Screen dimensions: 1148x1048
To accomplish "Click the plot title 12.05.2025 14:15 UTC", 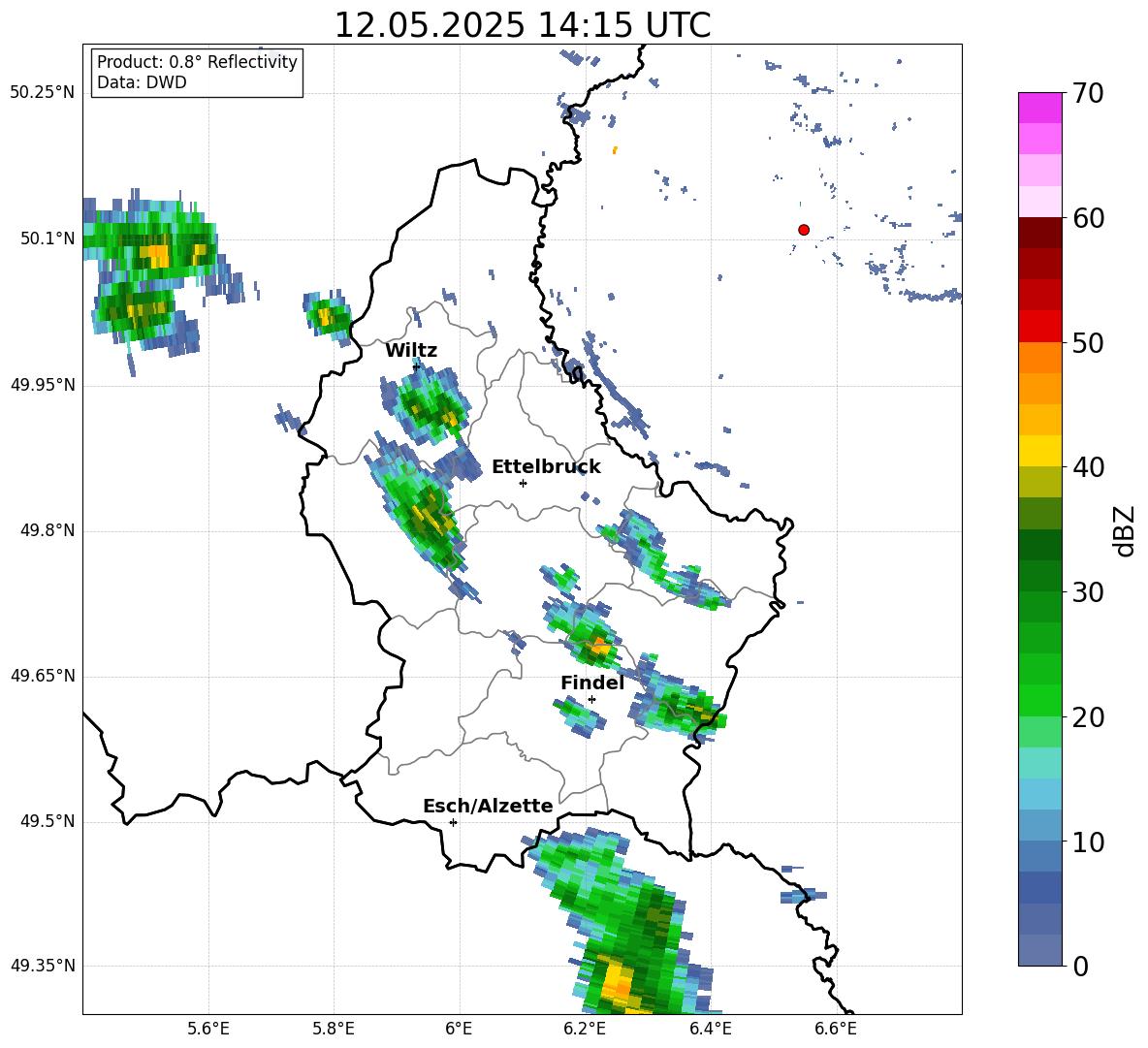I will tap(522, 25).
